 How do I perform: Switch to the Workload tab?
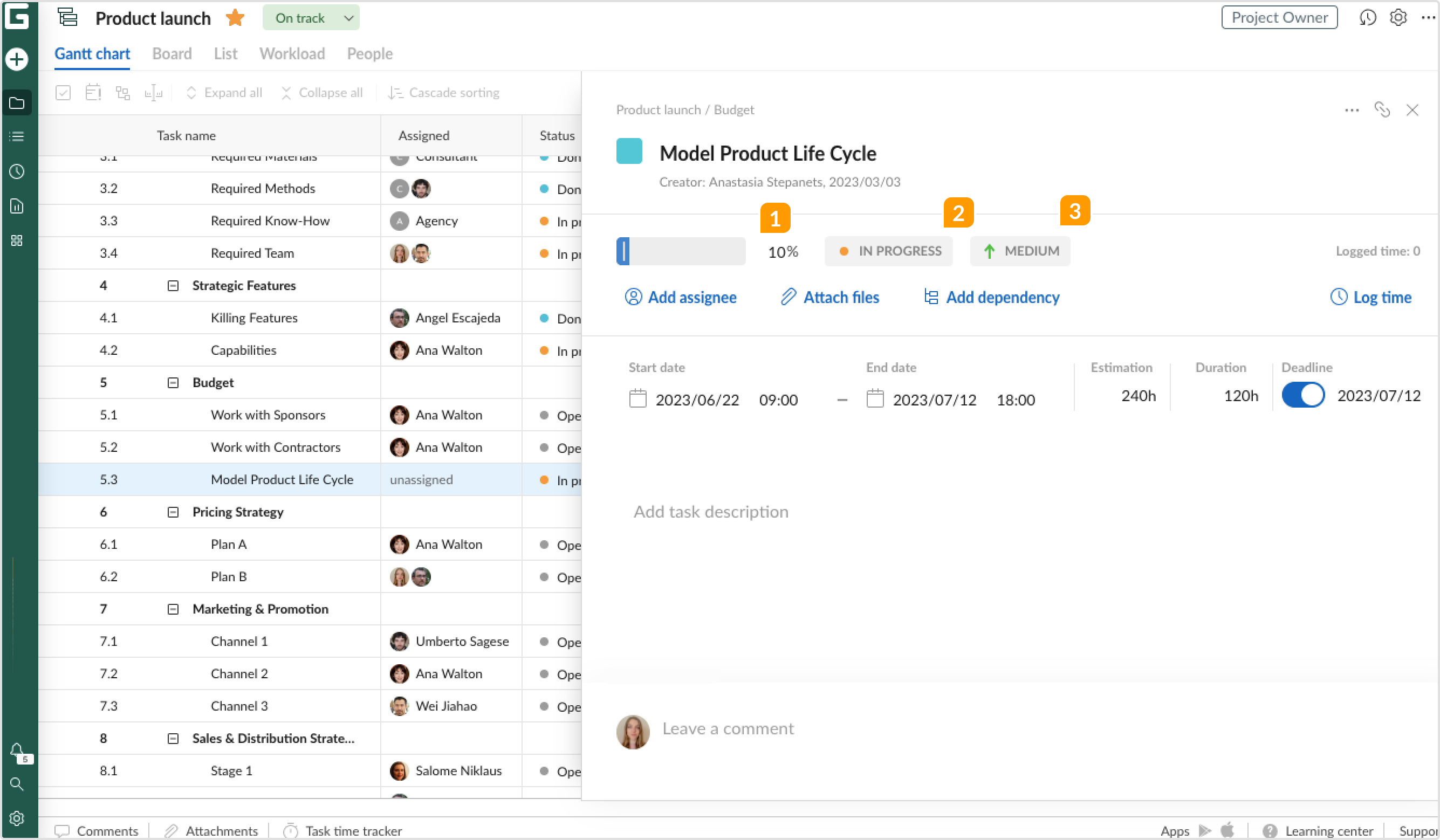tap(292, 54)
